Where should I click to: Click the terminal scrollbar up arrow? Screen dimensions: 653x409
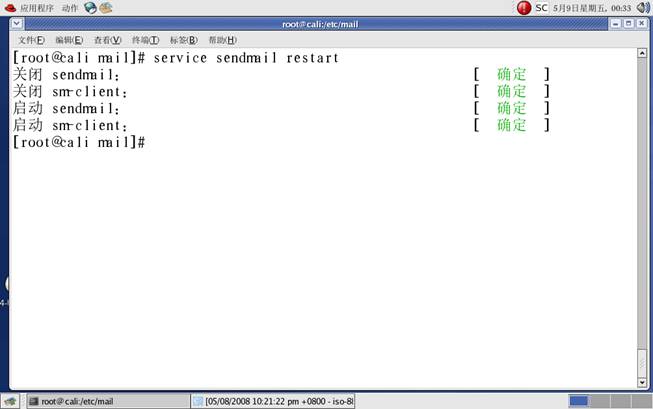coord(642,55)
